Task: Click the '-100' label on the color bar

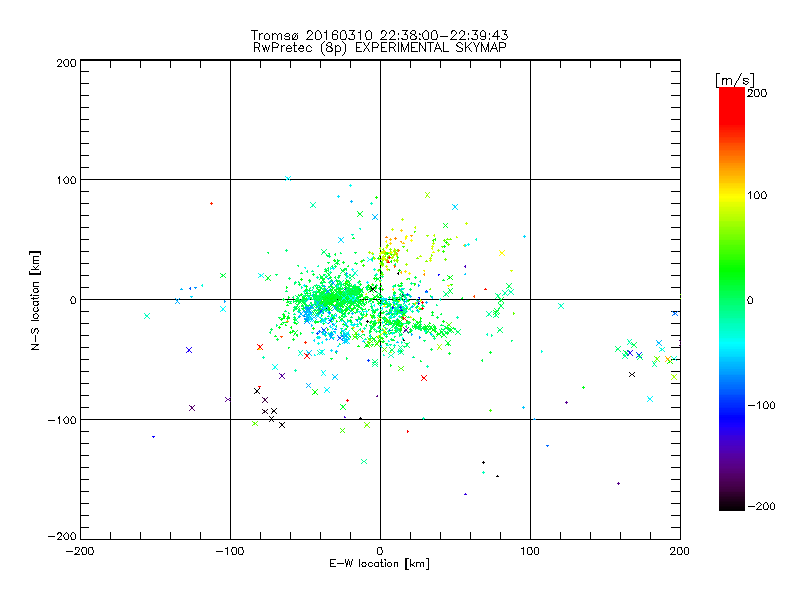Action: point(761,406)
